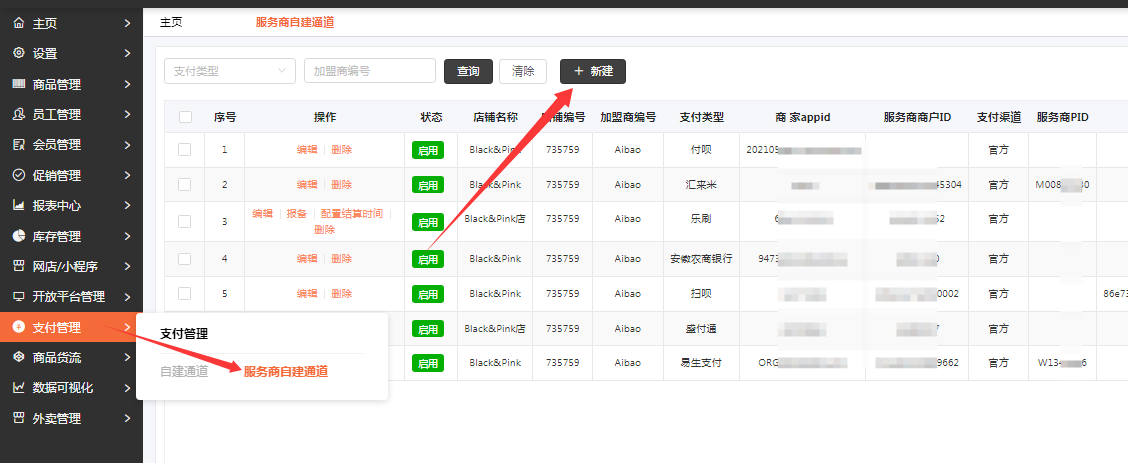The height and width of the screenshot is (463, 1128).
Task: Click the promotion management checkmark icon
Action: point(18,175)
